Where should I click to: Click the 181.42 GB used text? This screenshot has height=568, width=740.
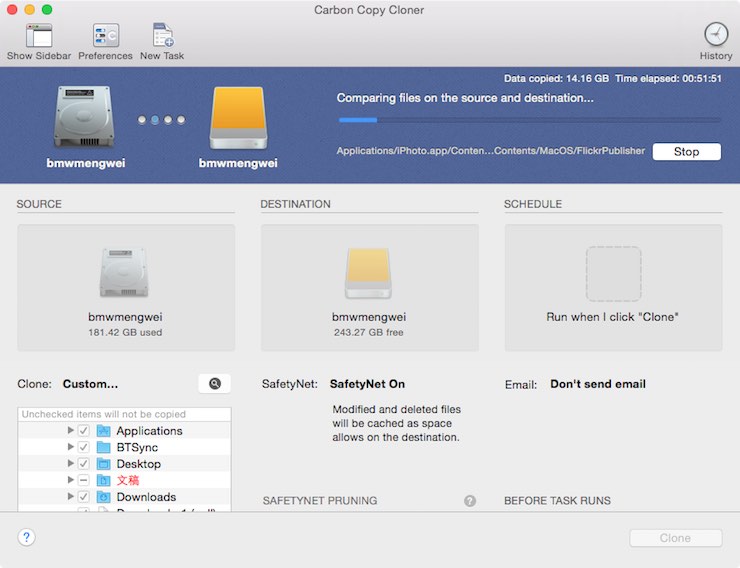point(125,332)
